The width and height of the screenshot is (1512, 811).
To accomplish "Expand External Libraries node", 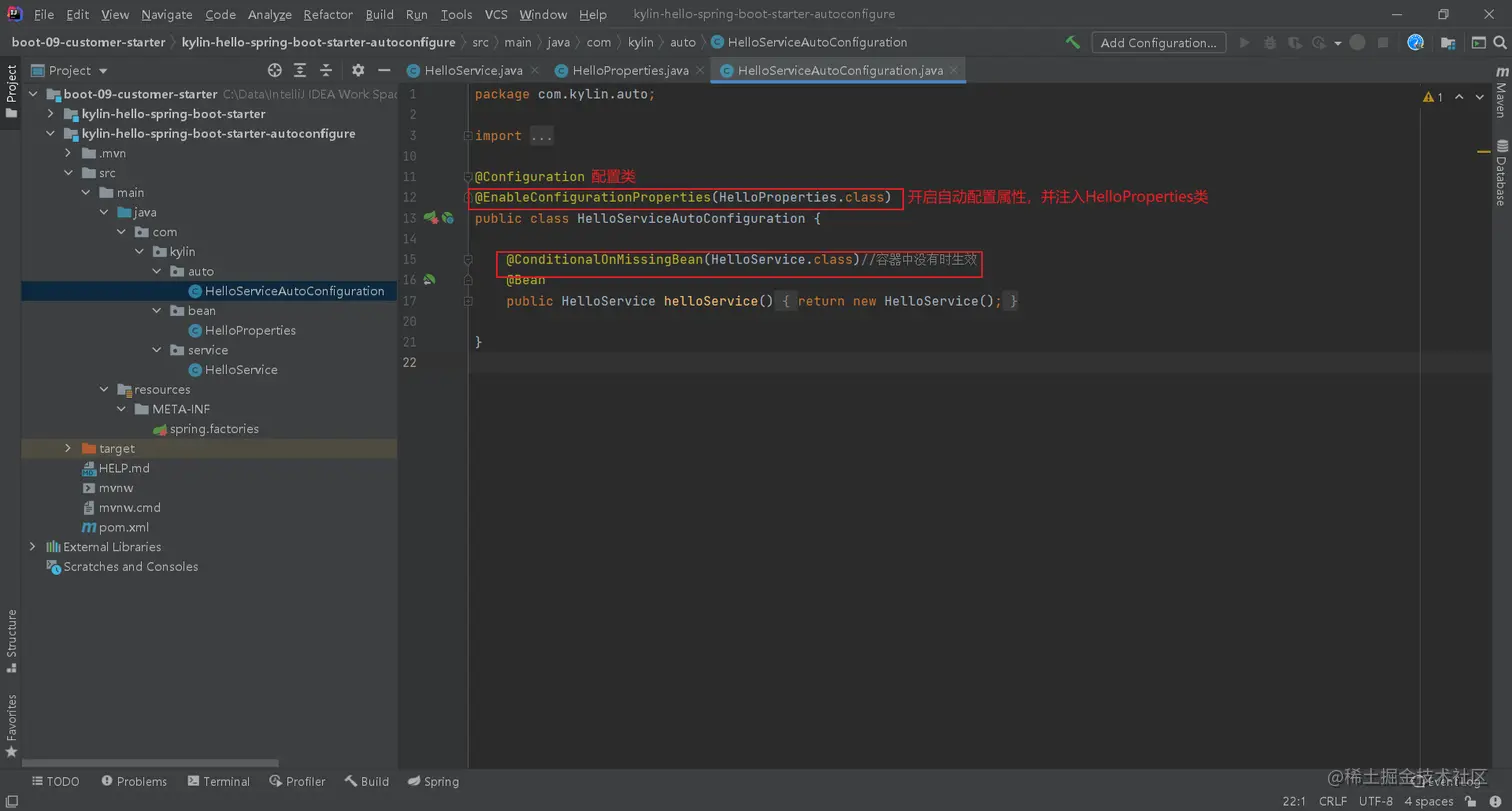I will coord(33,547).
